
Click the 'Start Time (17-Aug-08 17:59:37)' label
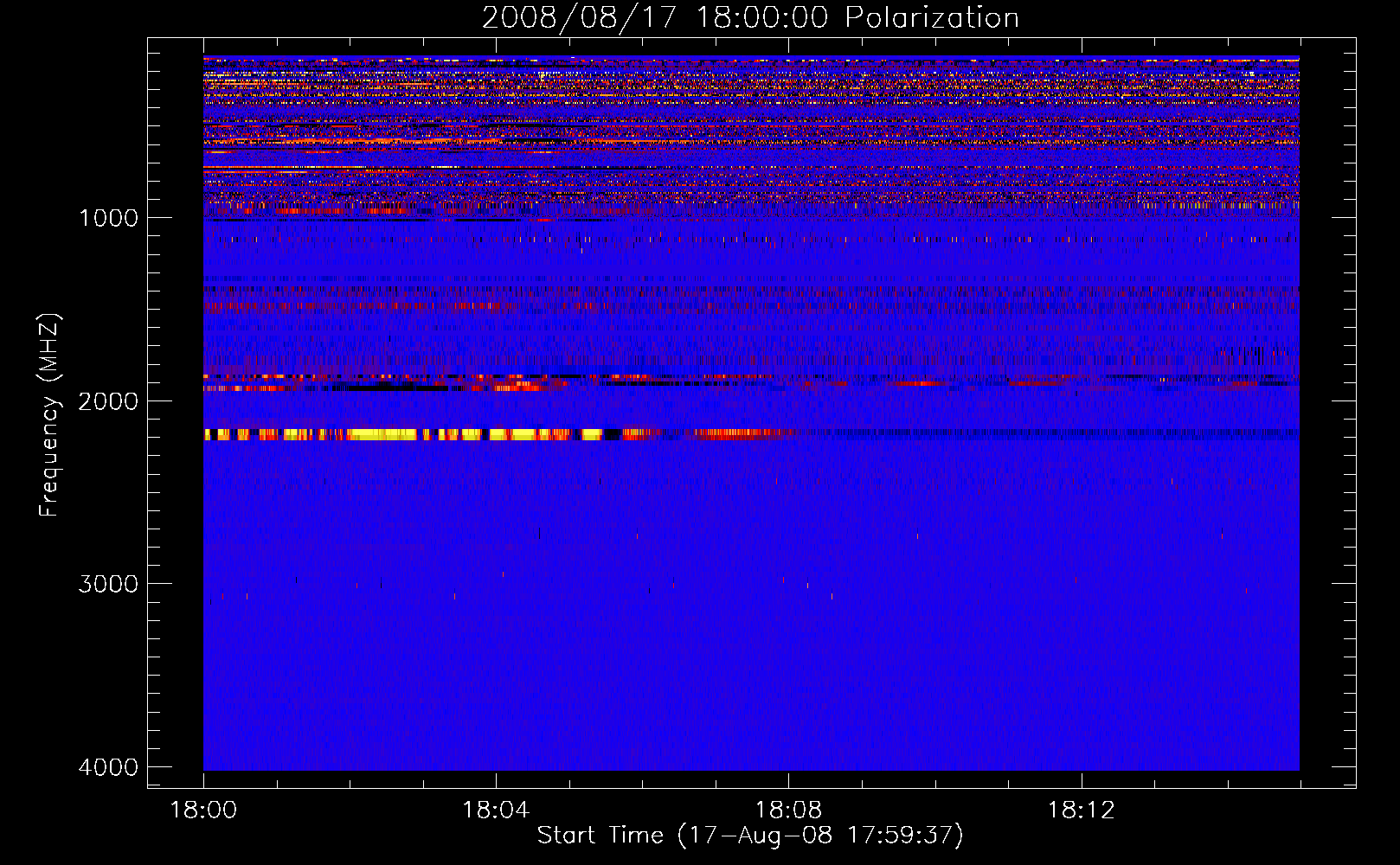(750, 836)
